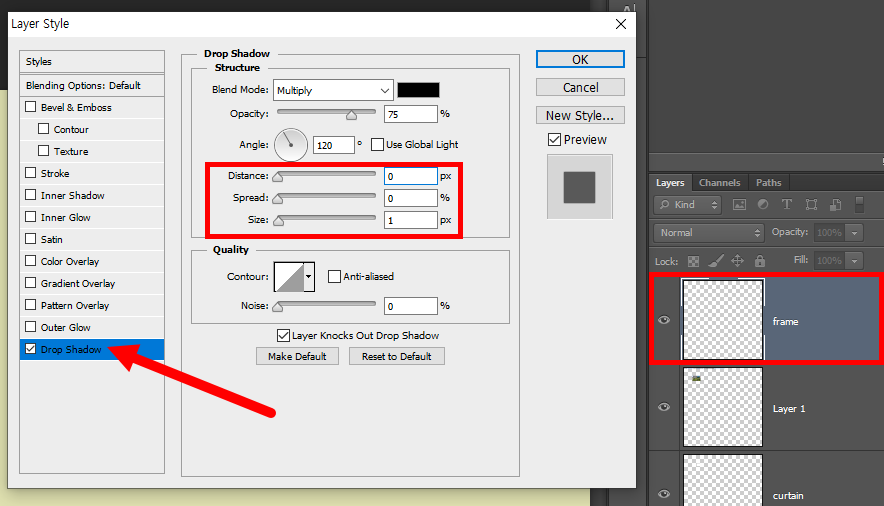Viewport: 884px width, 506px height.
Task: Click the angle dial control
Action: pos(291,145)
